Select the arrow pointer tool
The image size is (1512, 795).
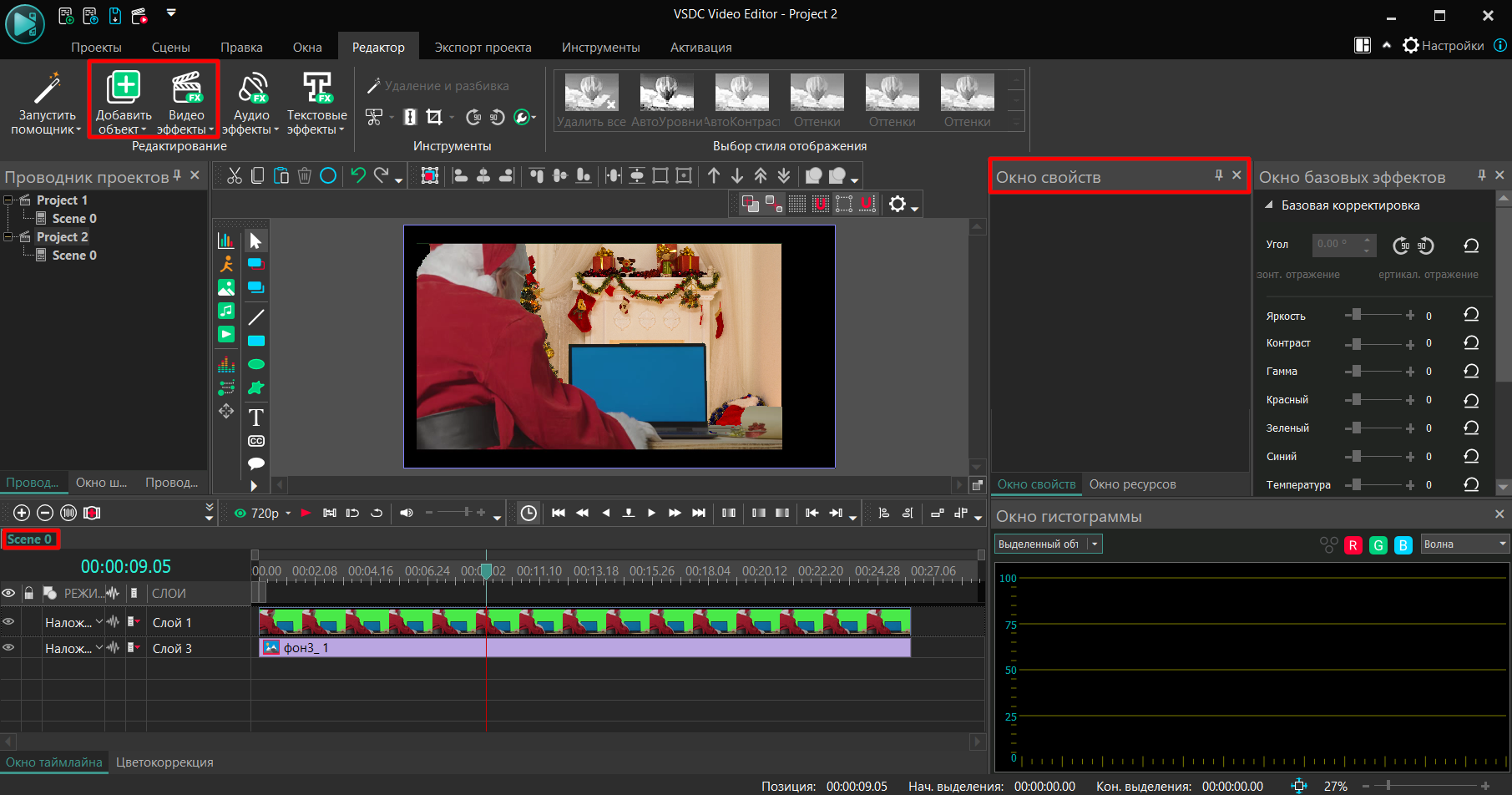(x=255, y=241)
